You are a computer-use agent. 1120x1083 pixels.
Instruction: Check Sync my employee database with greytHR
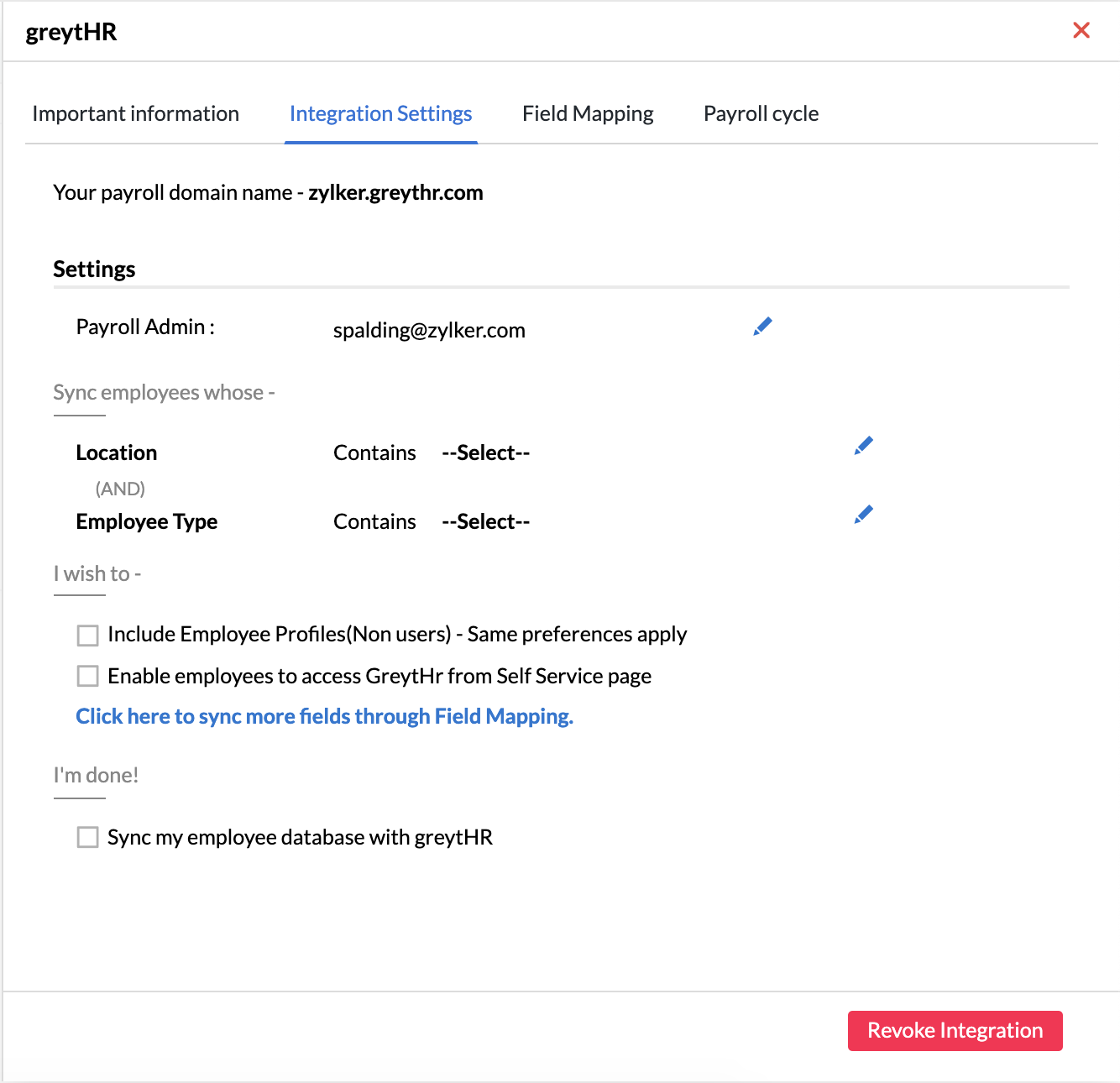[x=87, y=837]
